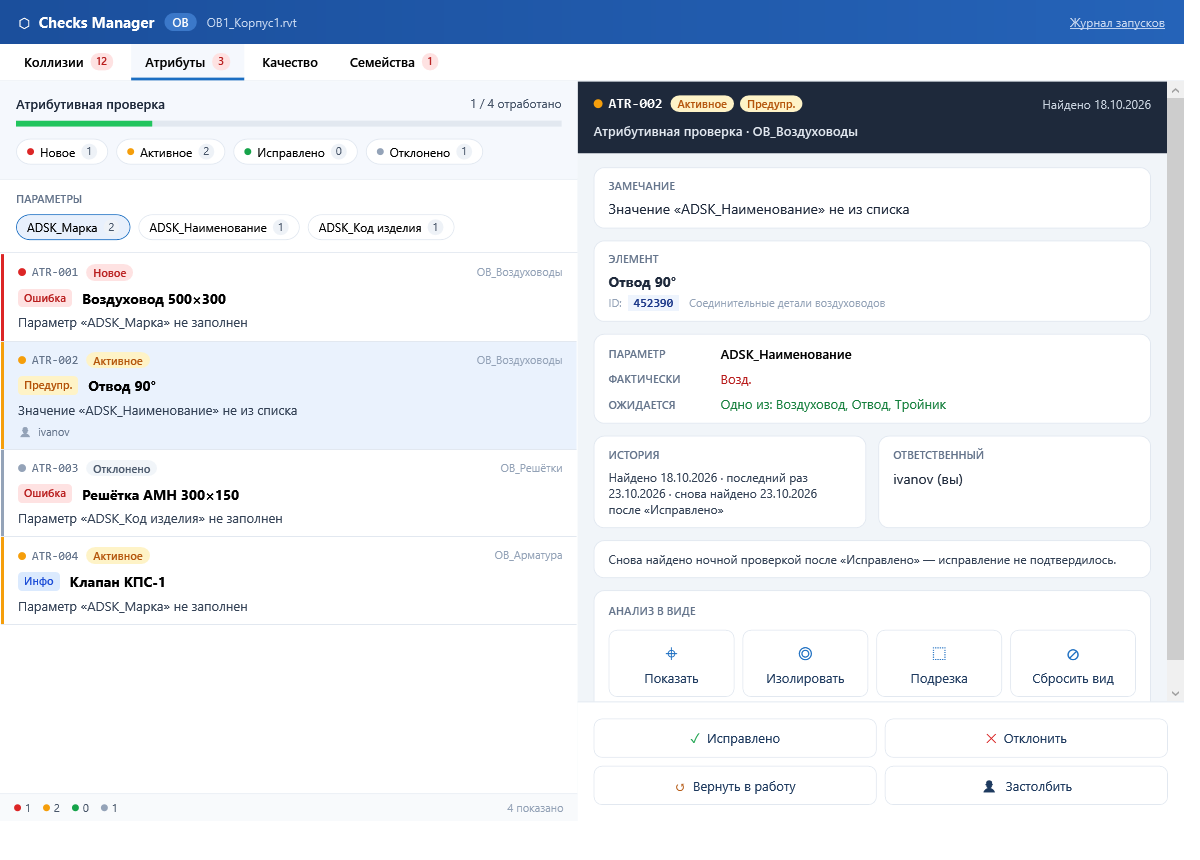
Task: Open Журнал запусков link
Action: tap(1117, 23)
